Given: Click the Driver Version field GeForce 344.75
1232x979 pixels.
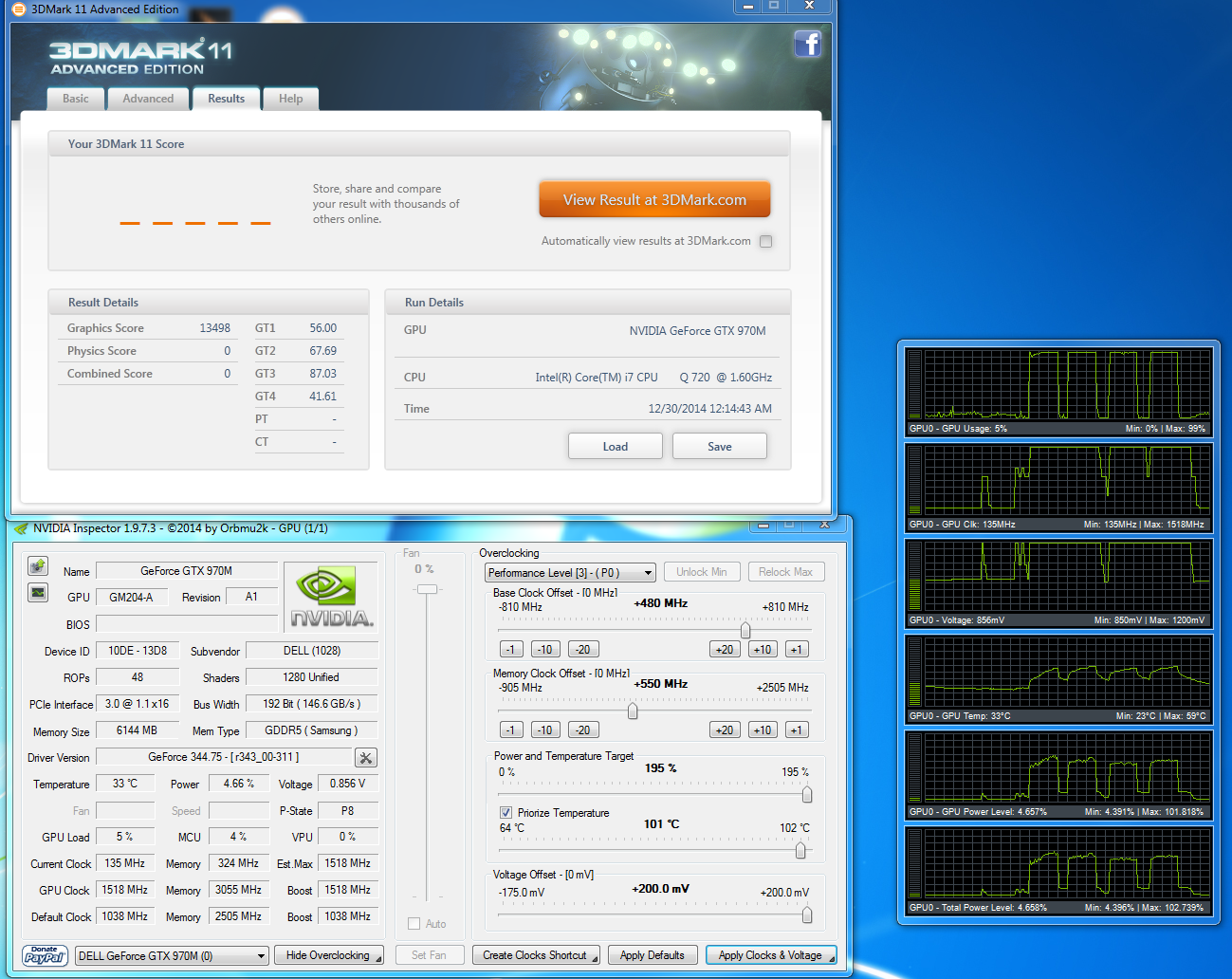Looking at the screenshot, I should pos(224,757).
